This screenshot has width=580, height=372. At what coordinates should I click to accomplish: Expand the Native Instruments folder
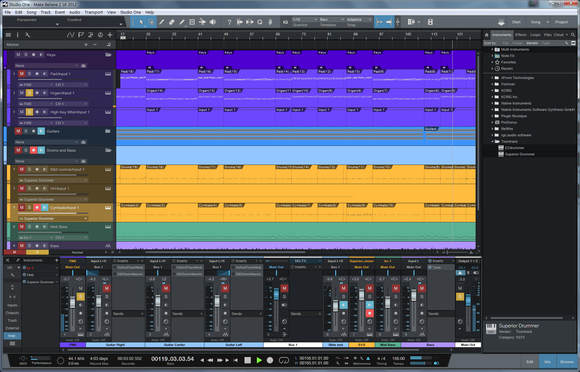click(x=492, y=103)
